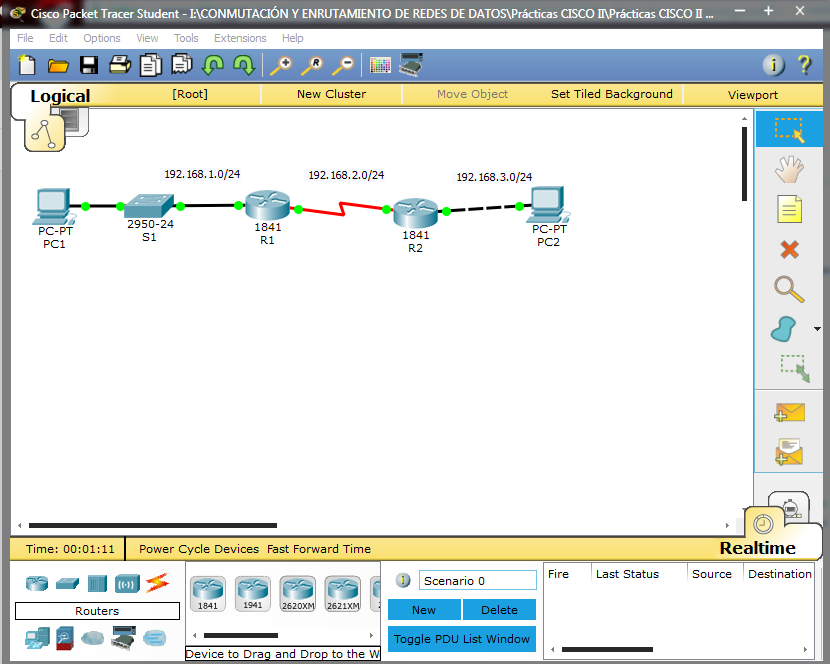Select the red X Delete tool
The width and height of the screenshot is (830, 664).
click(x=789, y=249)
